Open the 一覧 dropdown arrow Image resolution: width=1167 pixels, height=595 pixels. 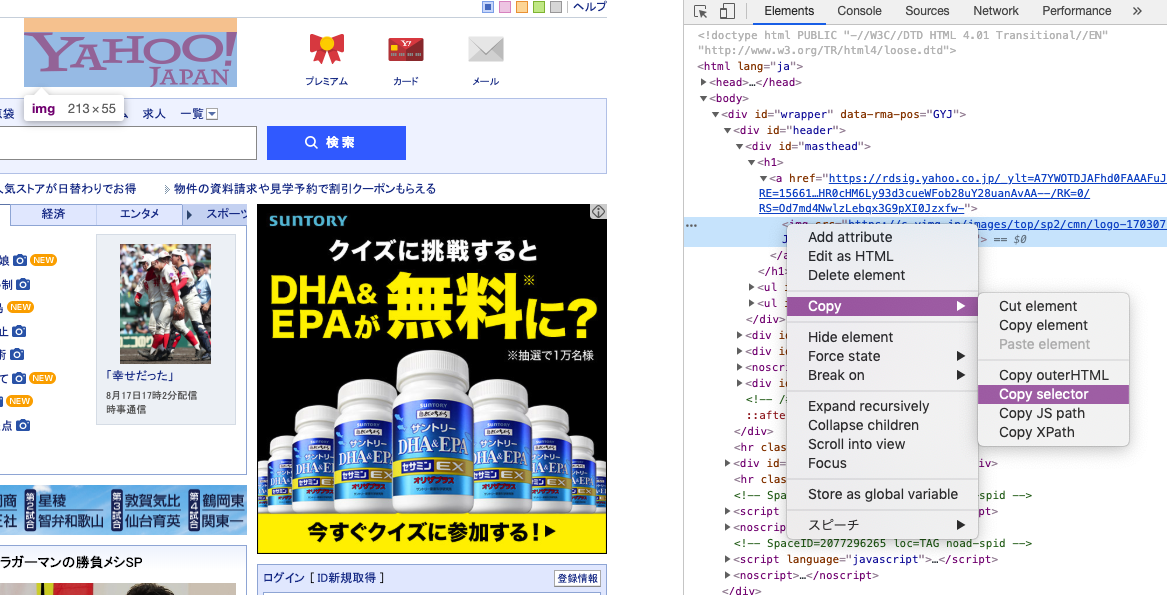pyautogui.click(x=212, y=114)
